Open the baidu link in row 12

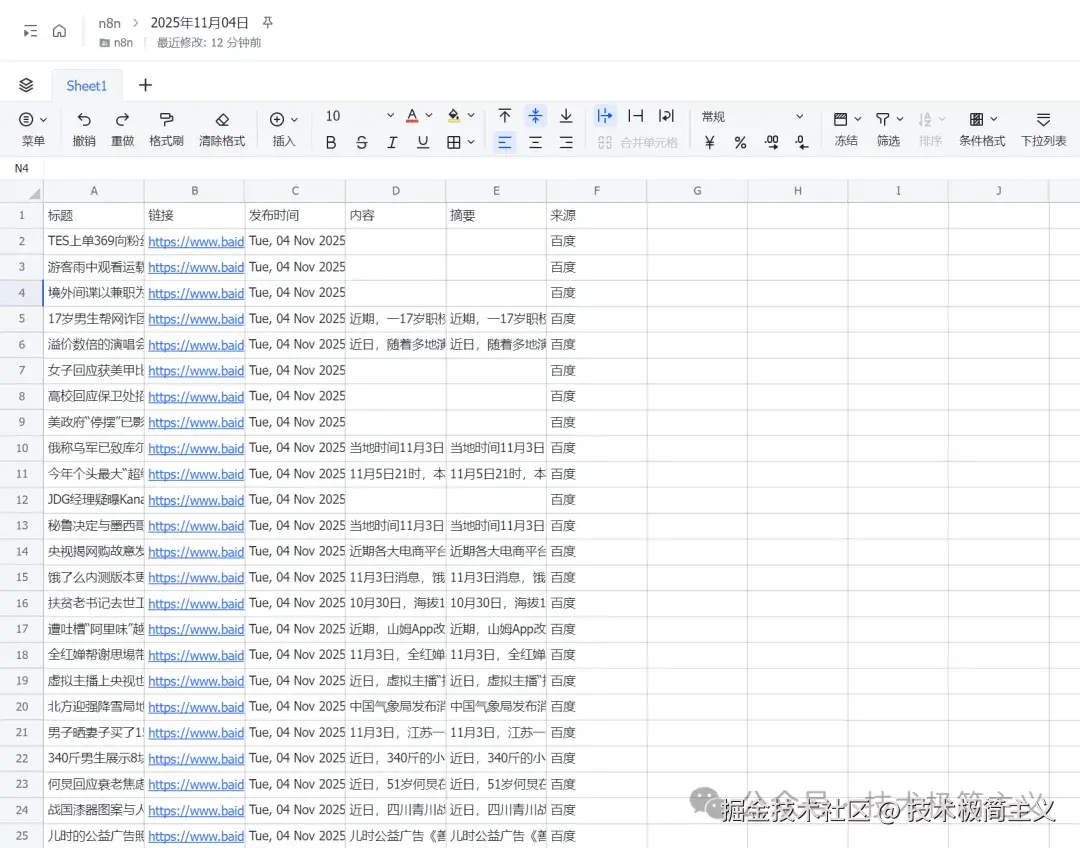pos(196,500)
